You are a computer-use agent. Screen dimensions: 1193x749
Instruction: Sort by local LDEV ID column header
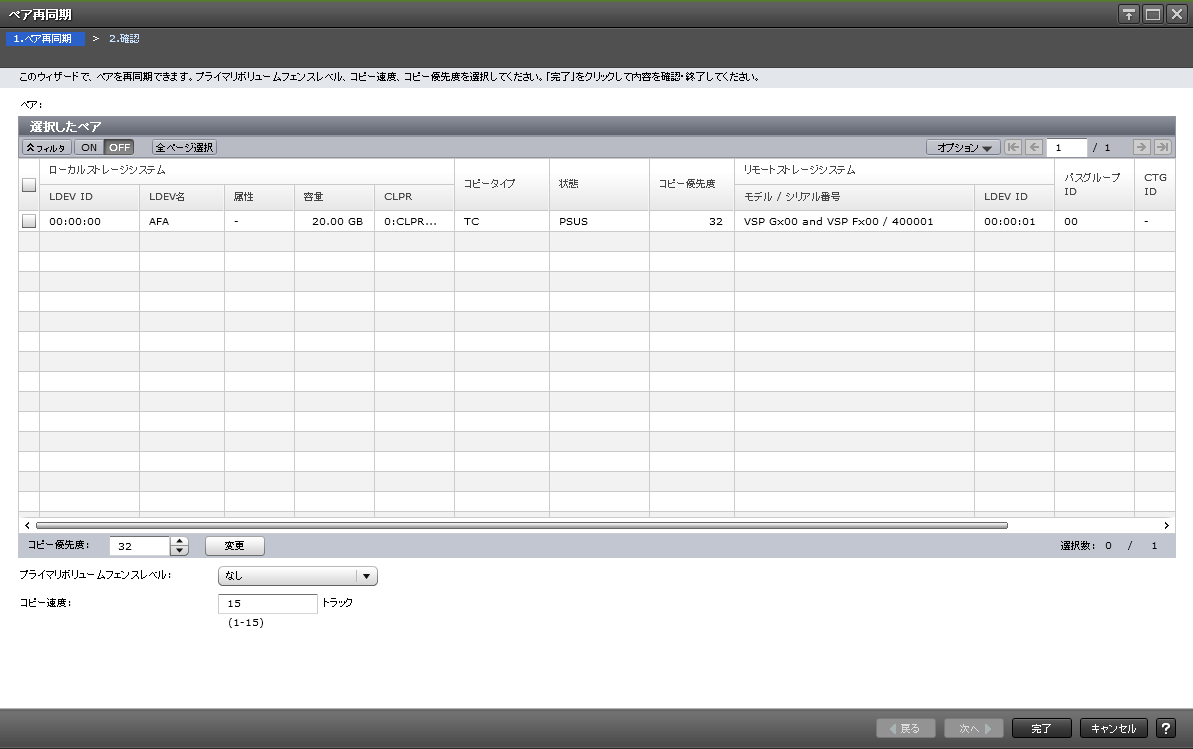[89, 197]
